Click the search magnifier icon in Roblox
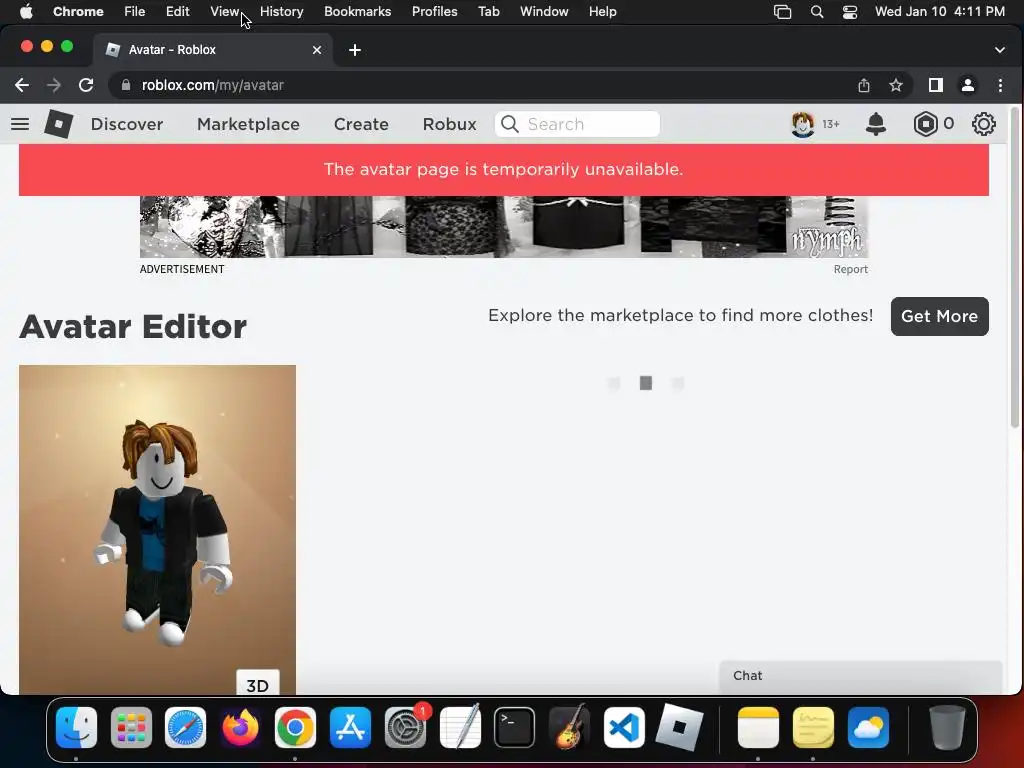The width and height of the screenshot is (1024, 768). 510,124
